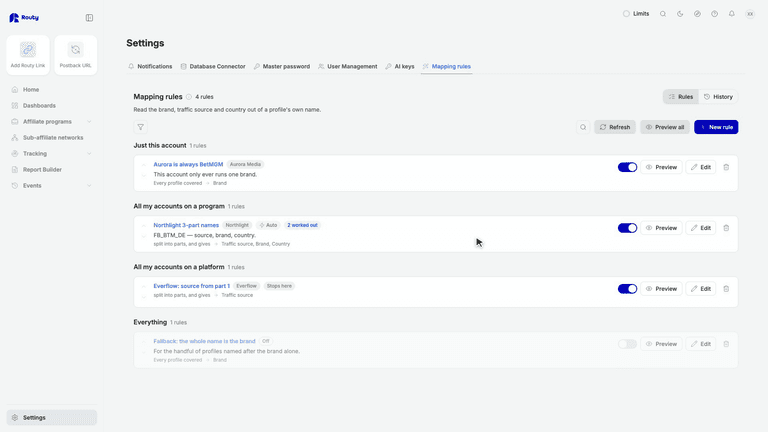
Task: Click the rules search magnifier icon
Action: (583, 127)
